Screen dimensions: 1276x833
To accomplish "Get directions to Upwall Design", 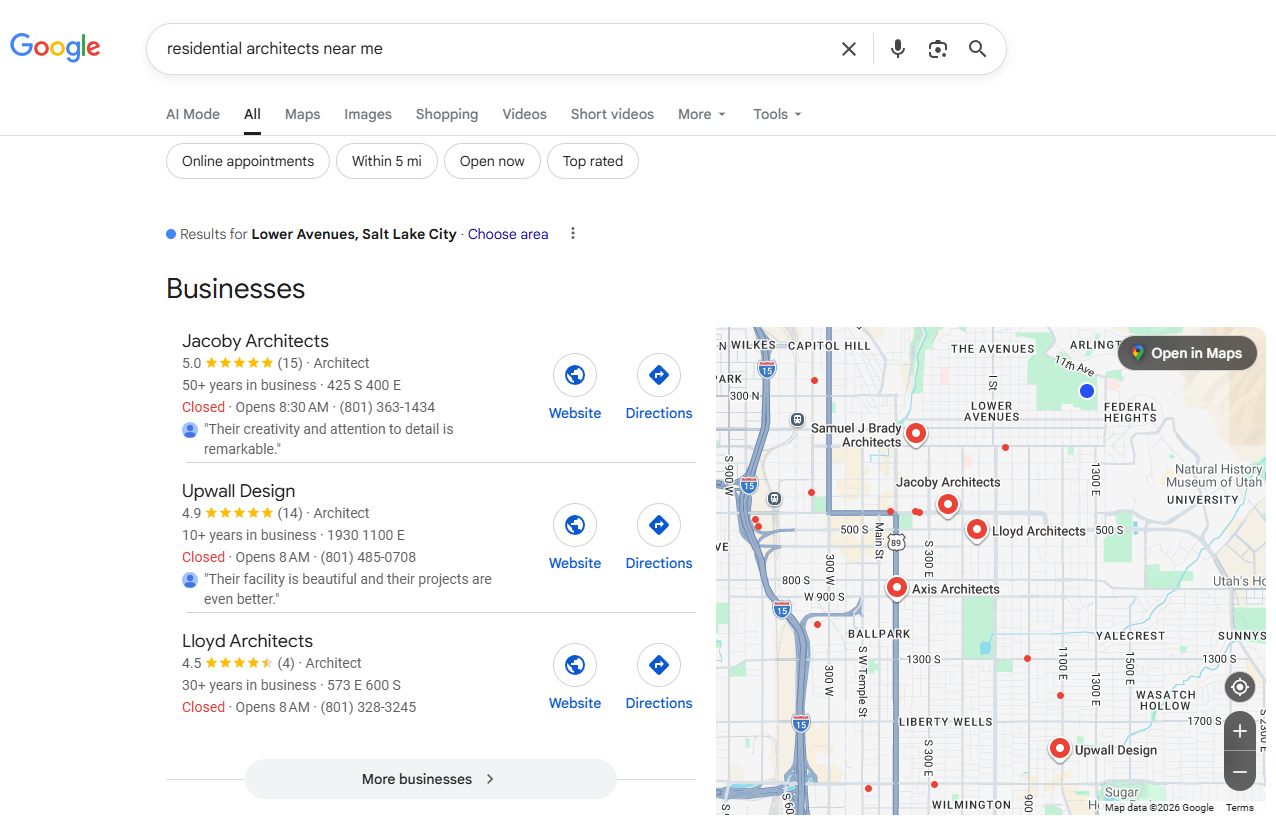I will click(658, 526).
